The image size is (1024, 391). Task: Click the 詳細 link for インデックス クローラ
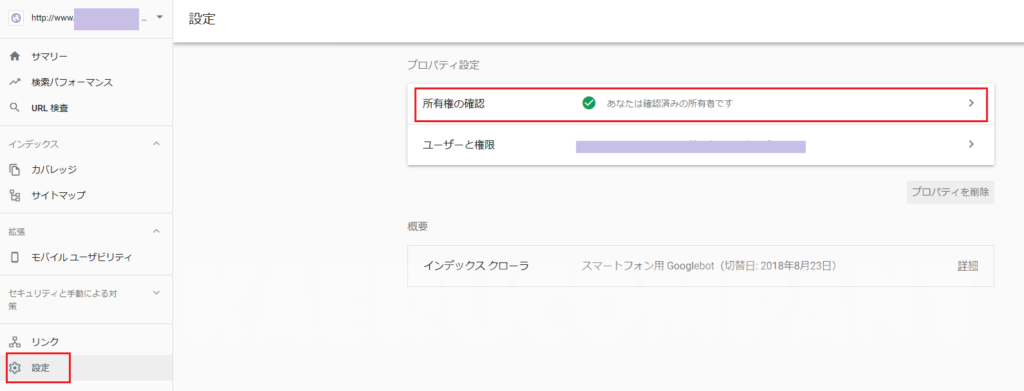pyautogui.click(x=968, y=266)
